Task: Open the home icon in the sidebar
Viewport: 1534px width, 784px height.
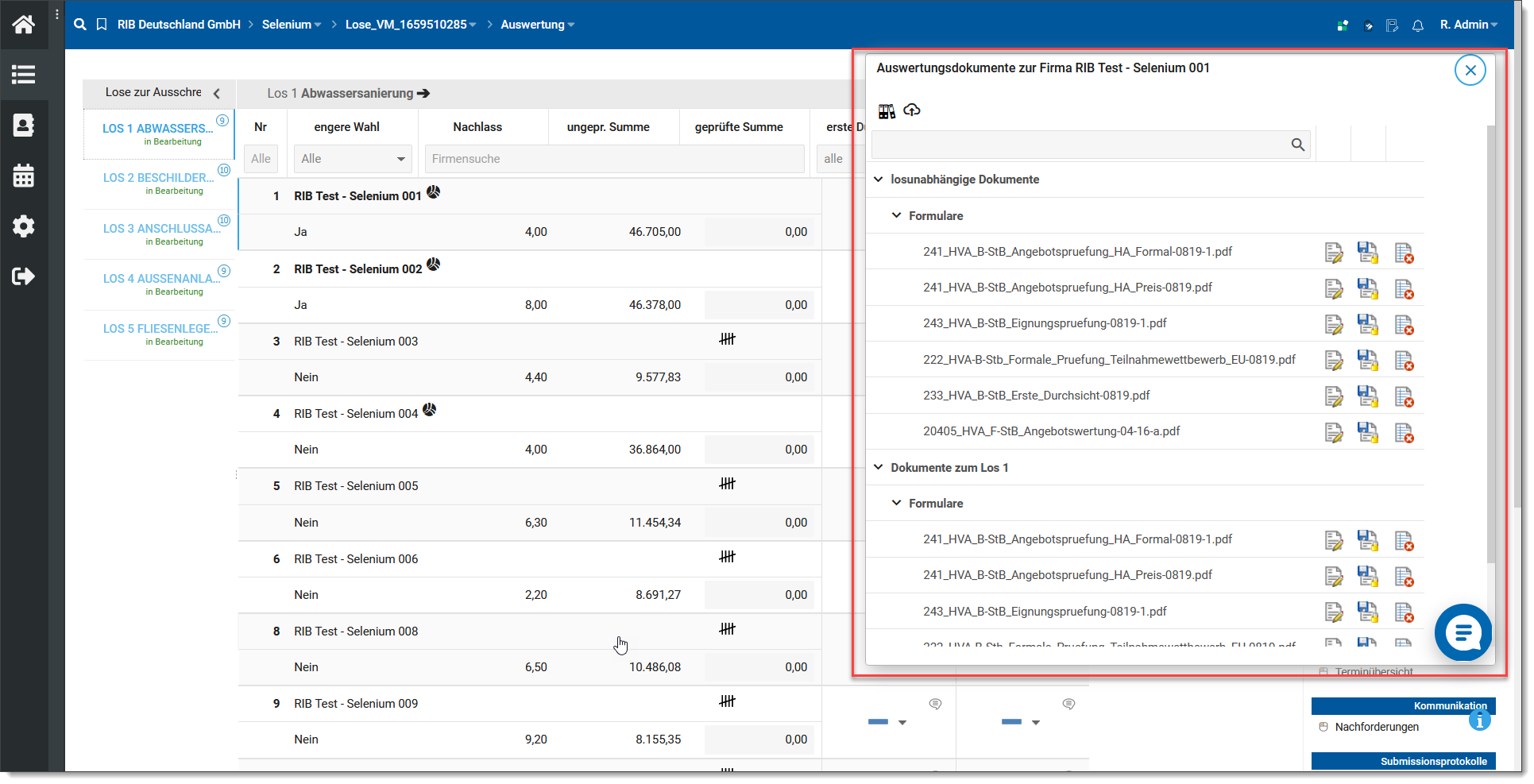Action: pyautogui.click(x=23, y=25)
